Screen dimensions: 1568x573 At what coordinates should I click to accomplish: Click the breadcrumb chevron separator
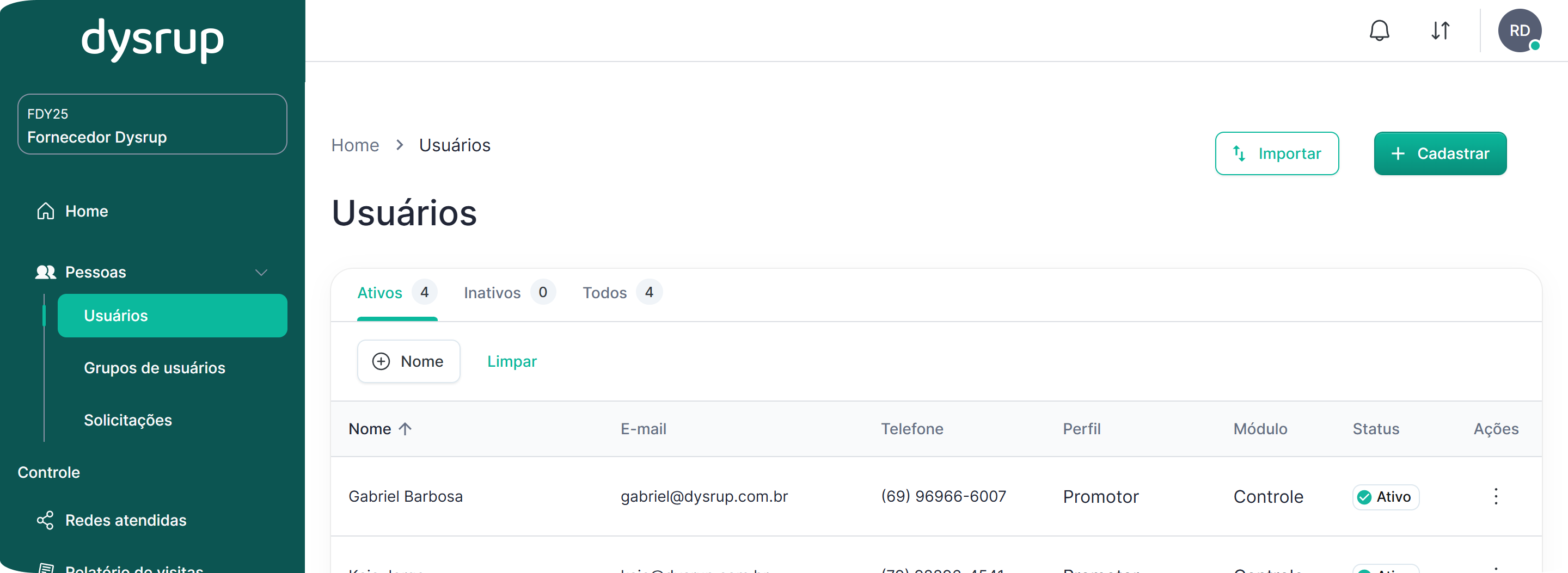pyautogui.click(x=399, y=145)
